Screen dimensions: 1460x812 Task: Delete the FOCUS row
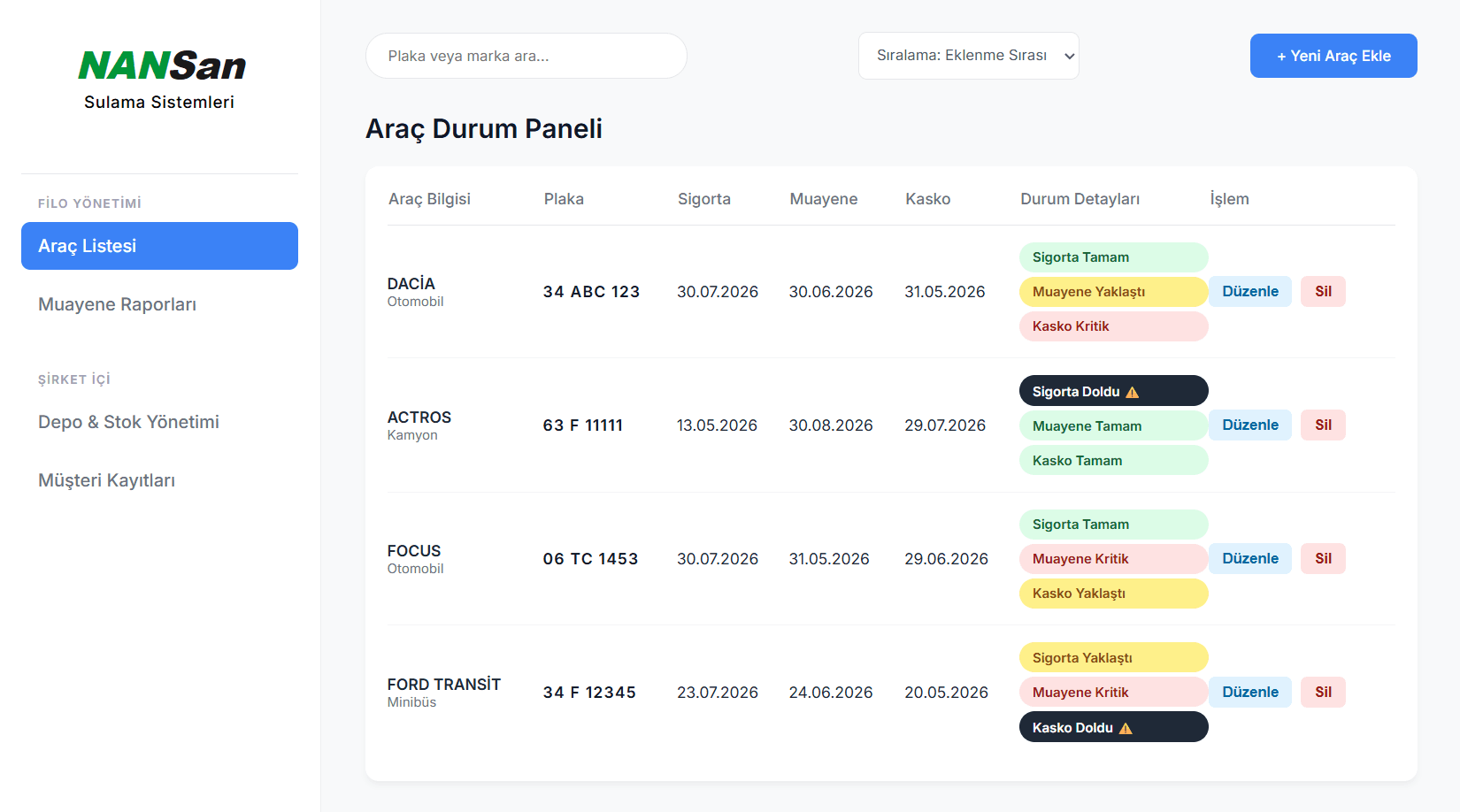1323,558
